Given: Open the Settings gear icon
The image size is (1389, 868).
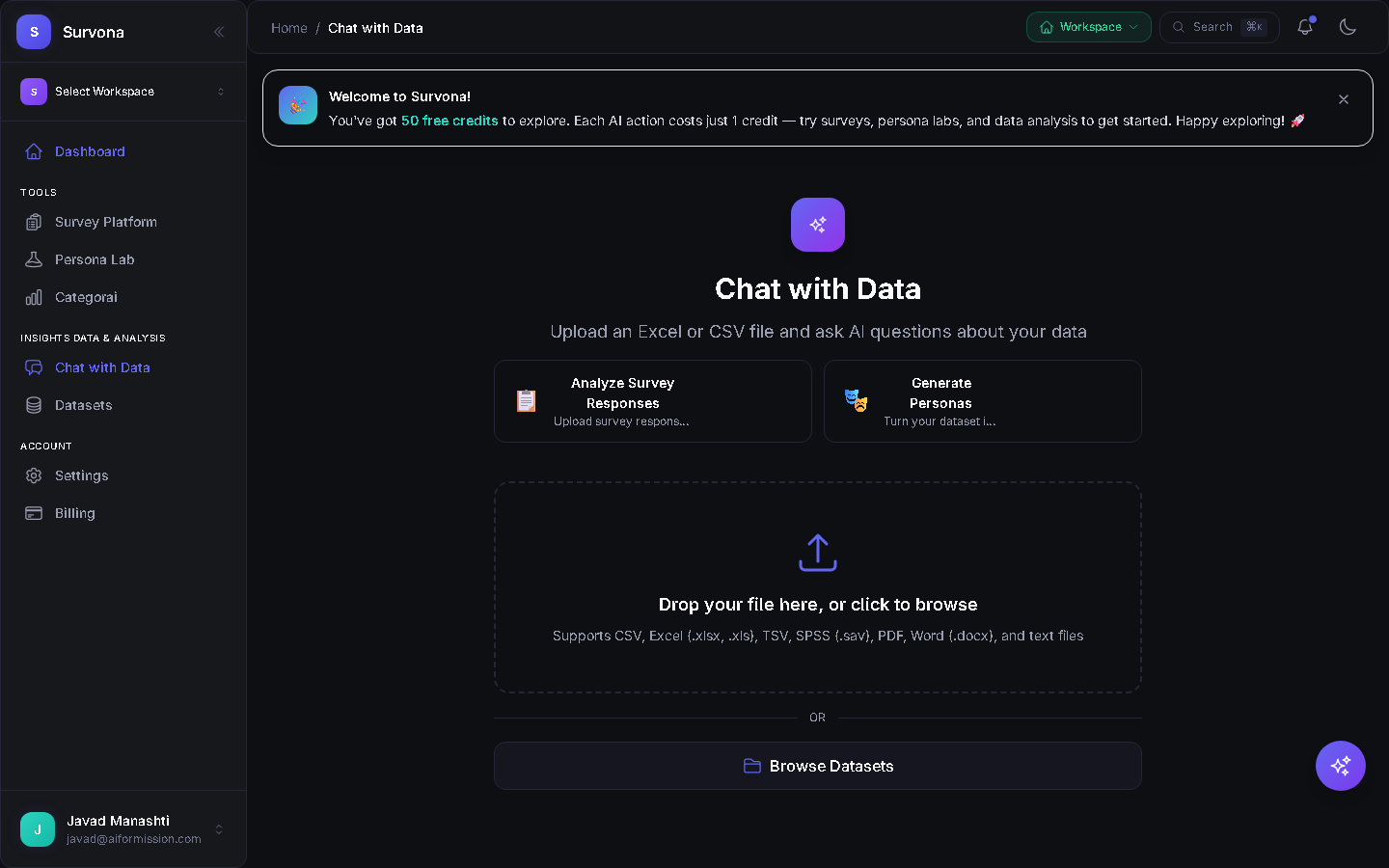Looking at the screenshot, I should click(35, 475).
